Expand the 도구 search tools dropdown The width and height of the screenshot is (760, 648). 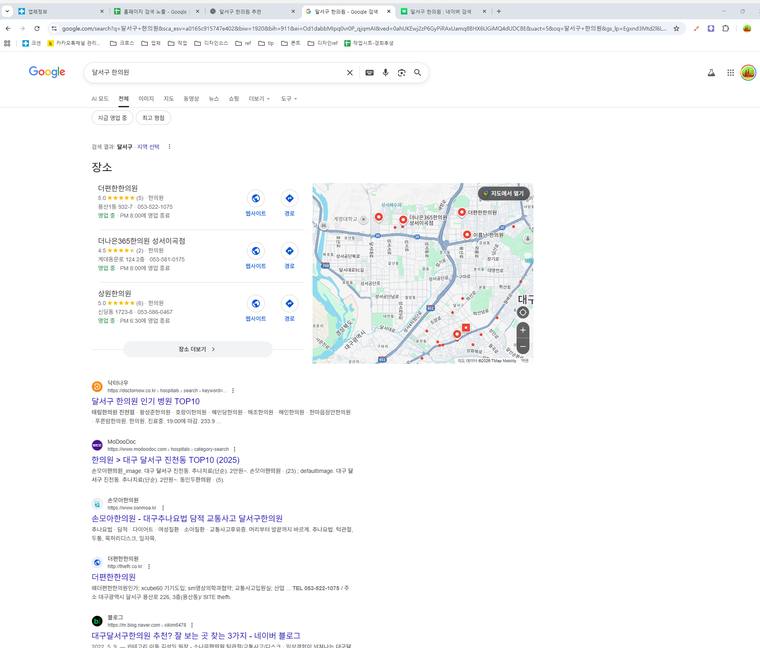288,99
